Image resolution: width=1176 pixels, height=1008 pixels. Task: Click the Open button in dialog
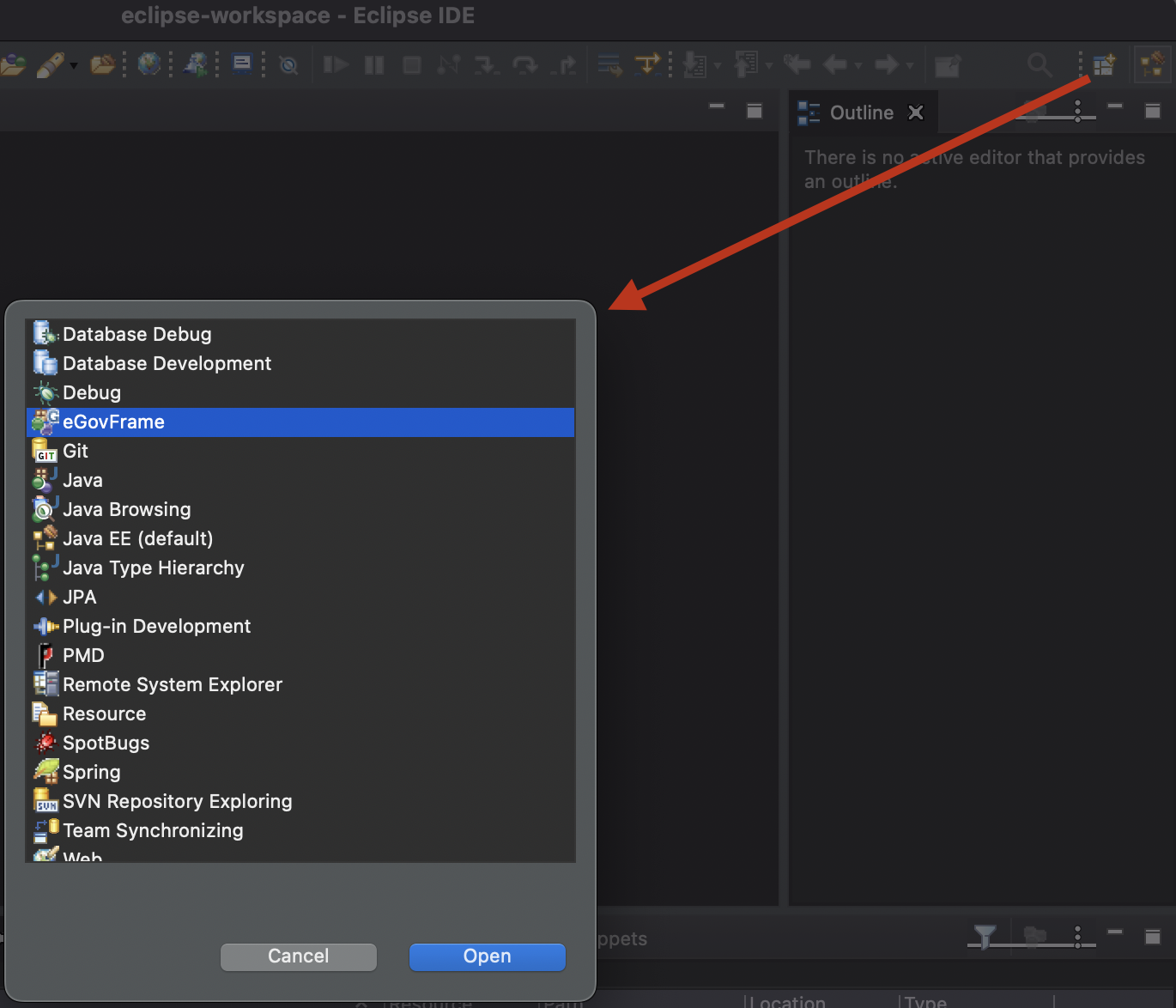(487, 956)
